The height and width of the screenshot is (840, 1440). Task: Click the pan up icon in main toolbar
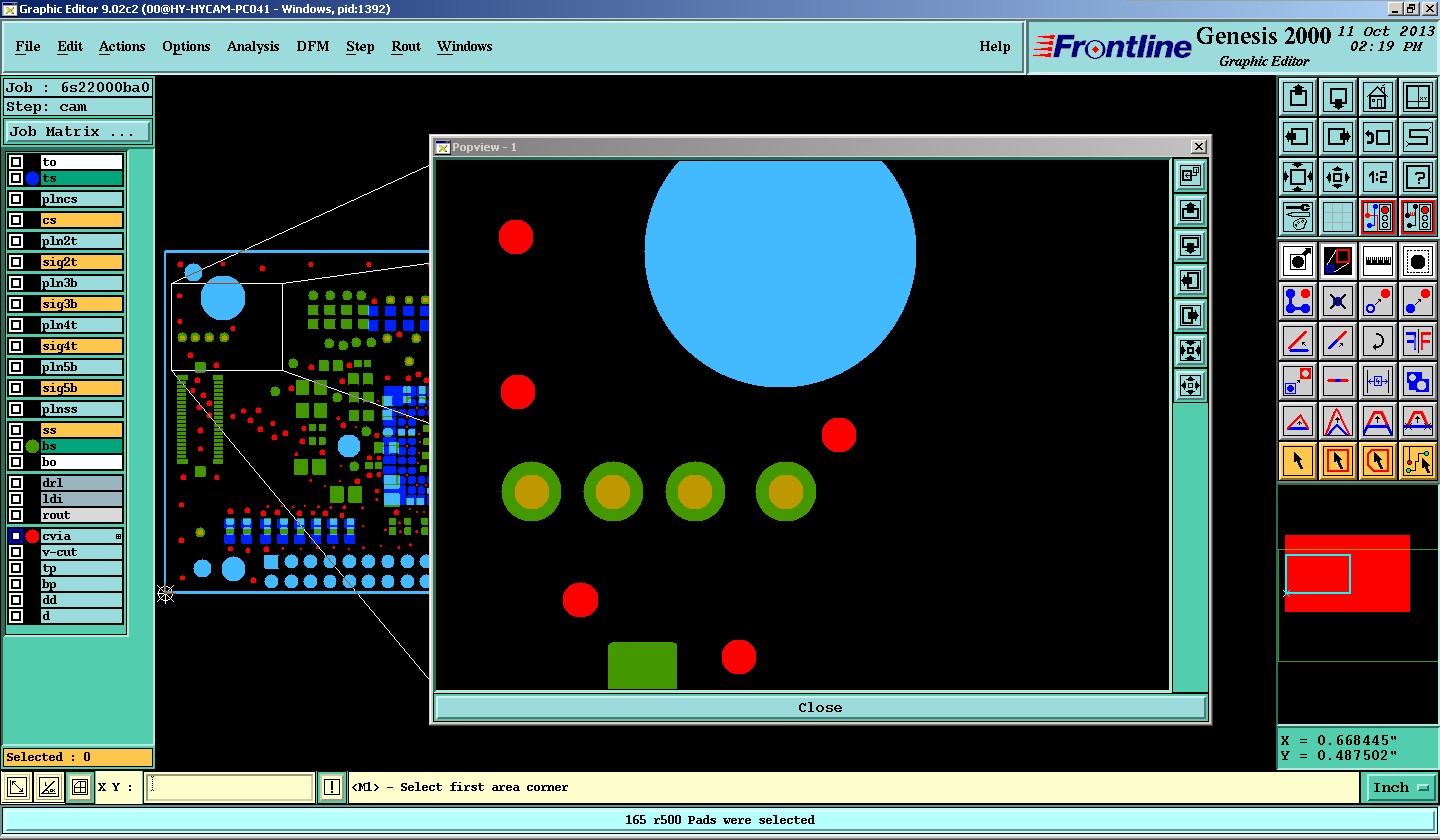click(x=1298, y=97)
